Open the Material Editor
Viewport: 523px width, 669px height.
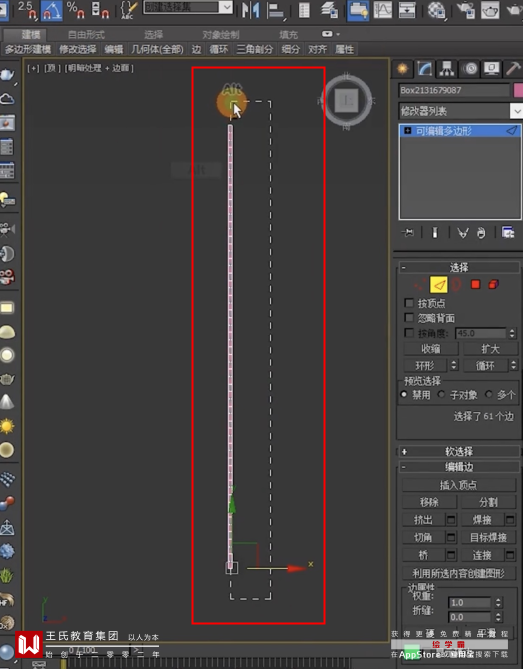click(436, 10)
